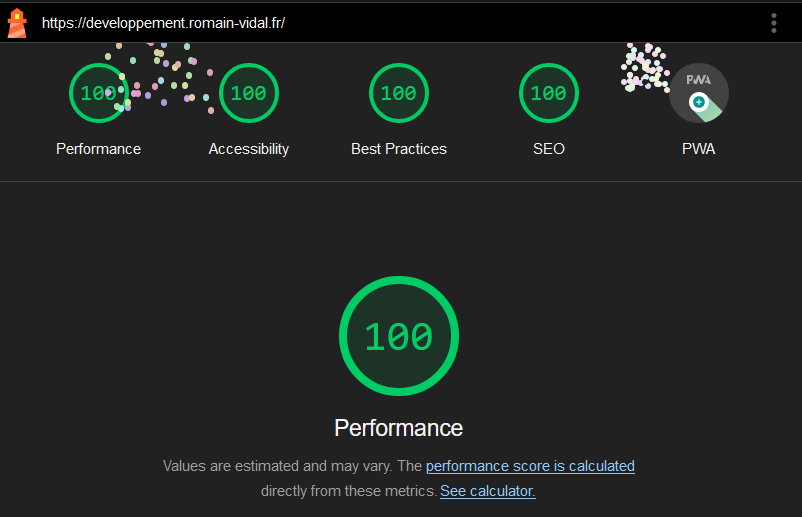
Task: Click the PWA label beneath the badge
Action: pos(698,149)
